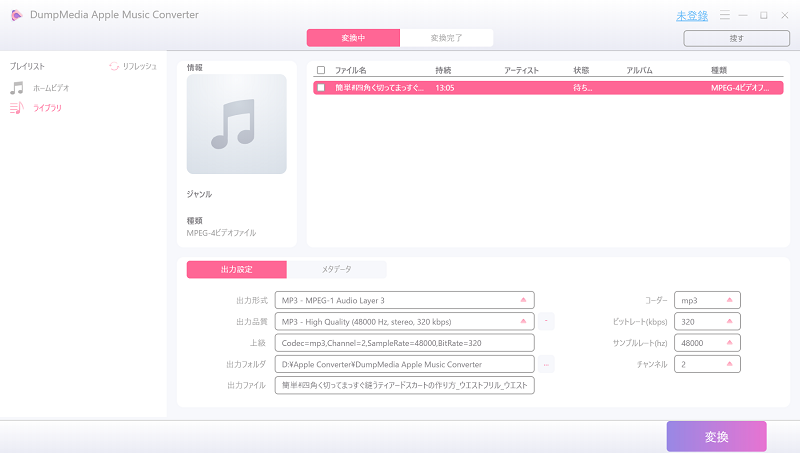Click the DumpMedia app logo icon
800x453 pixels.
point(16,15)
